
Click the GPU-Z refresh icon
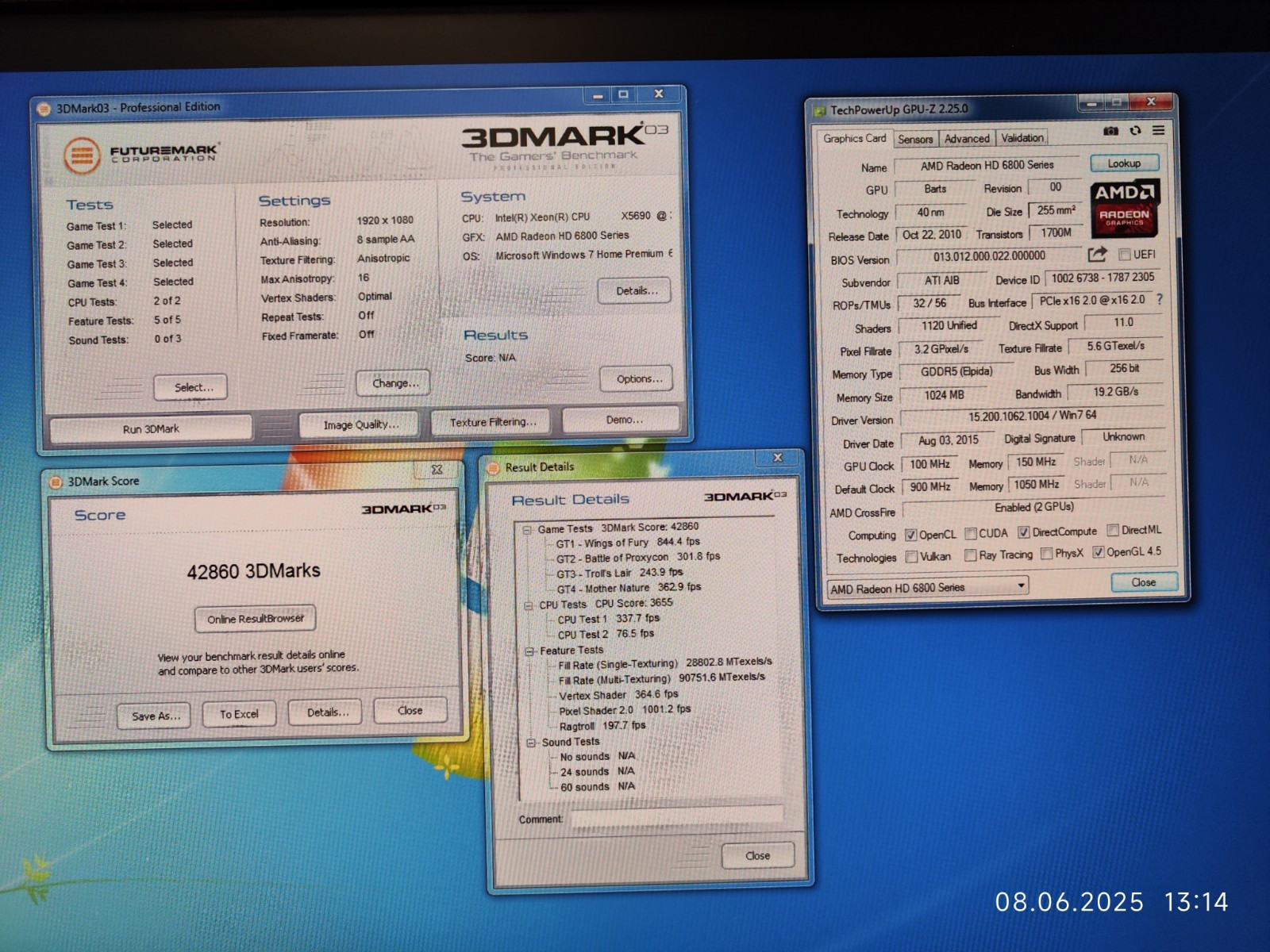pyautogui.click(x=1136, y=131)
